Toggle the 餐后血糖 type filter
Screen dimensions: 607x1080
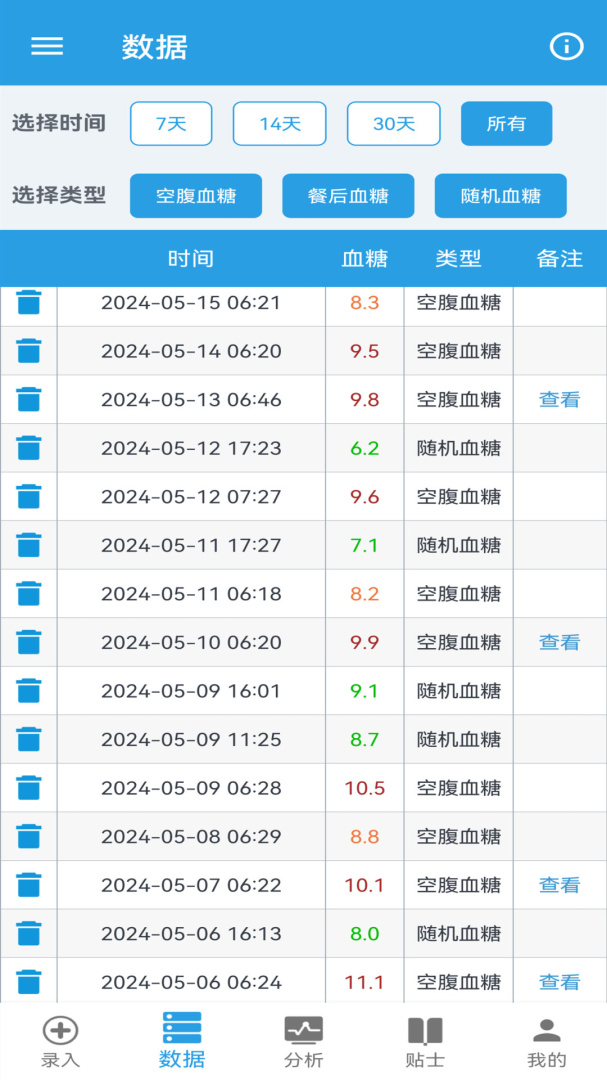(348, 195)
